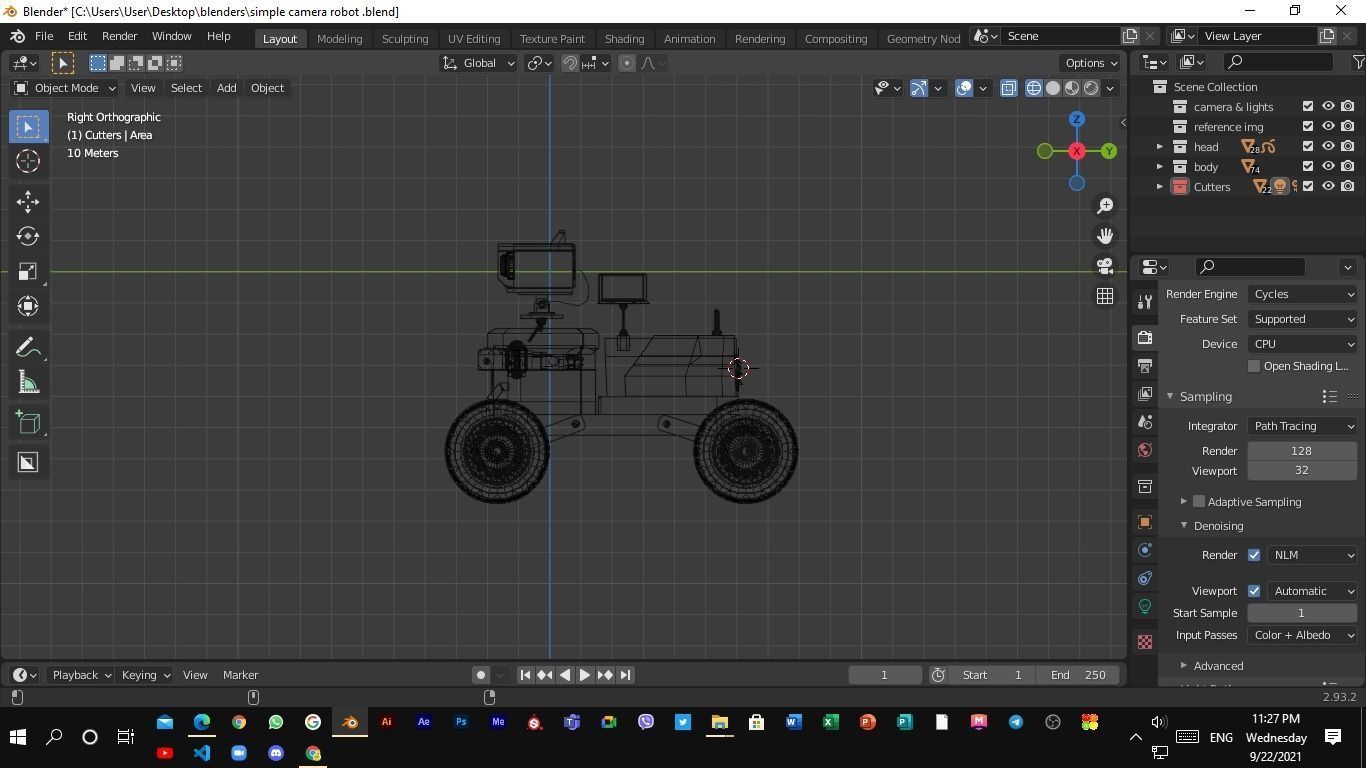The height and width of the screenshot is (768, 1366).
Task: Click Start Sample value field
Action: tap(1302, 613)
